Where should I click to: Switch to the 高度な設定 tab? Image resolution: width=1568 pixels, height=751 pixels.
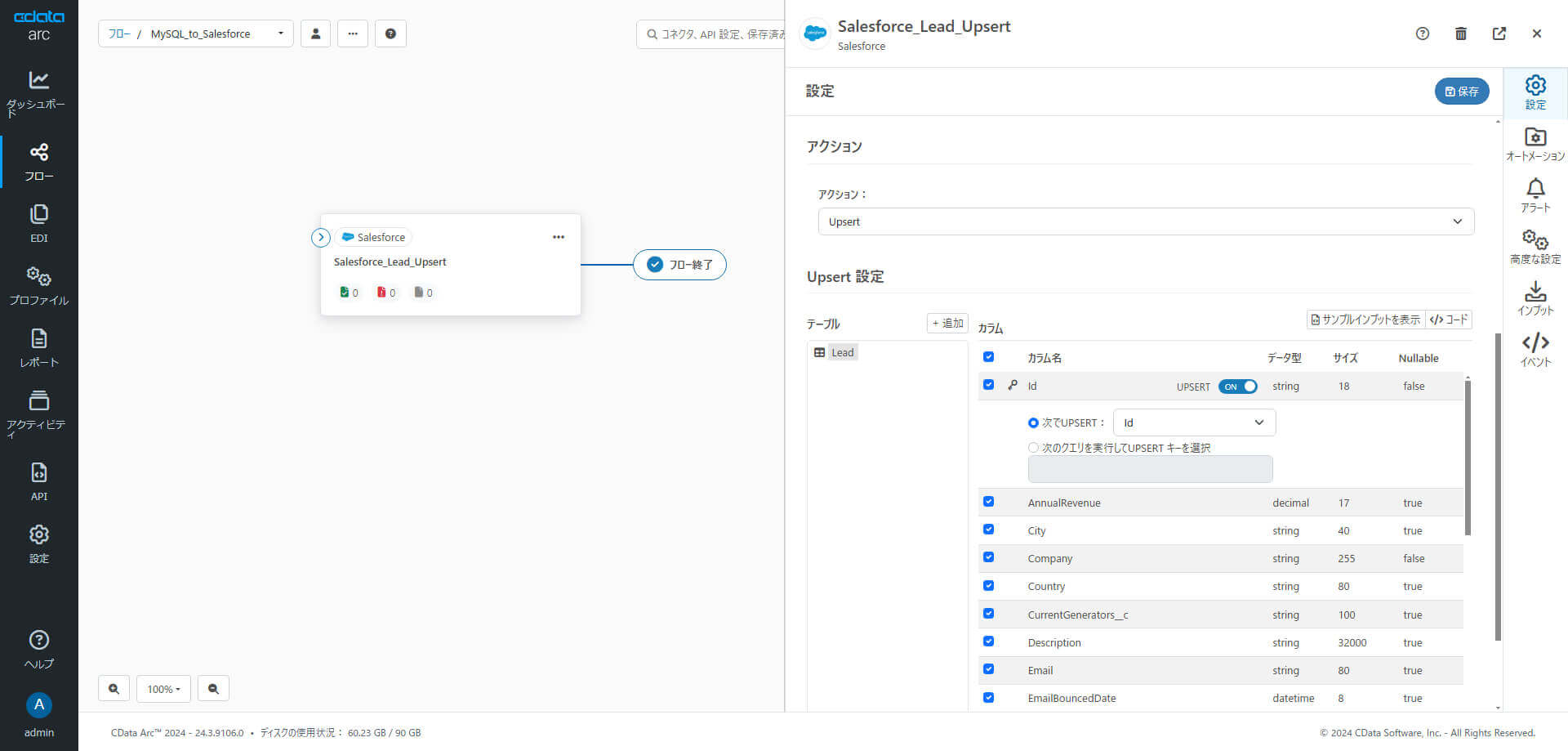(1535, 247)
